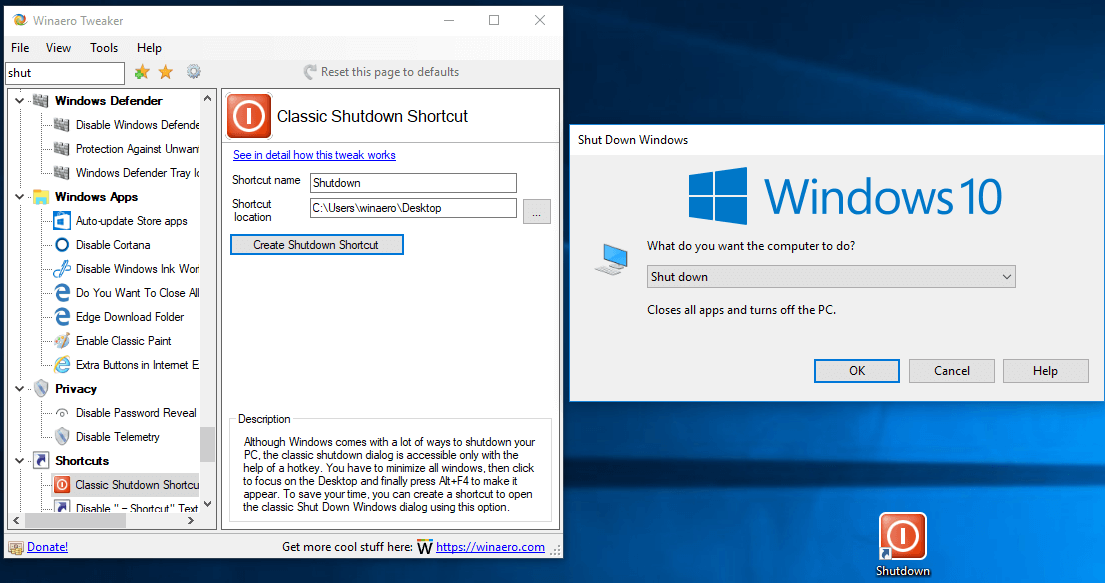Collapse the Windows Apps tree node
This screenshot has width=1105, height=583.
[x=19, y=197]
